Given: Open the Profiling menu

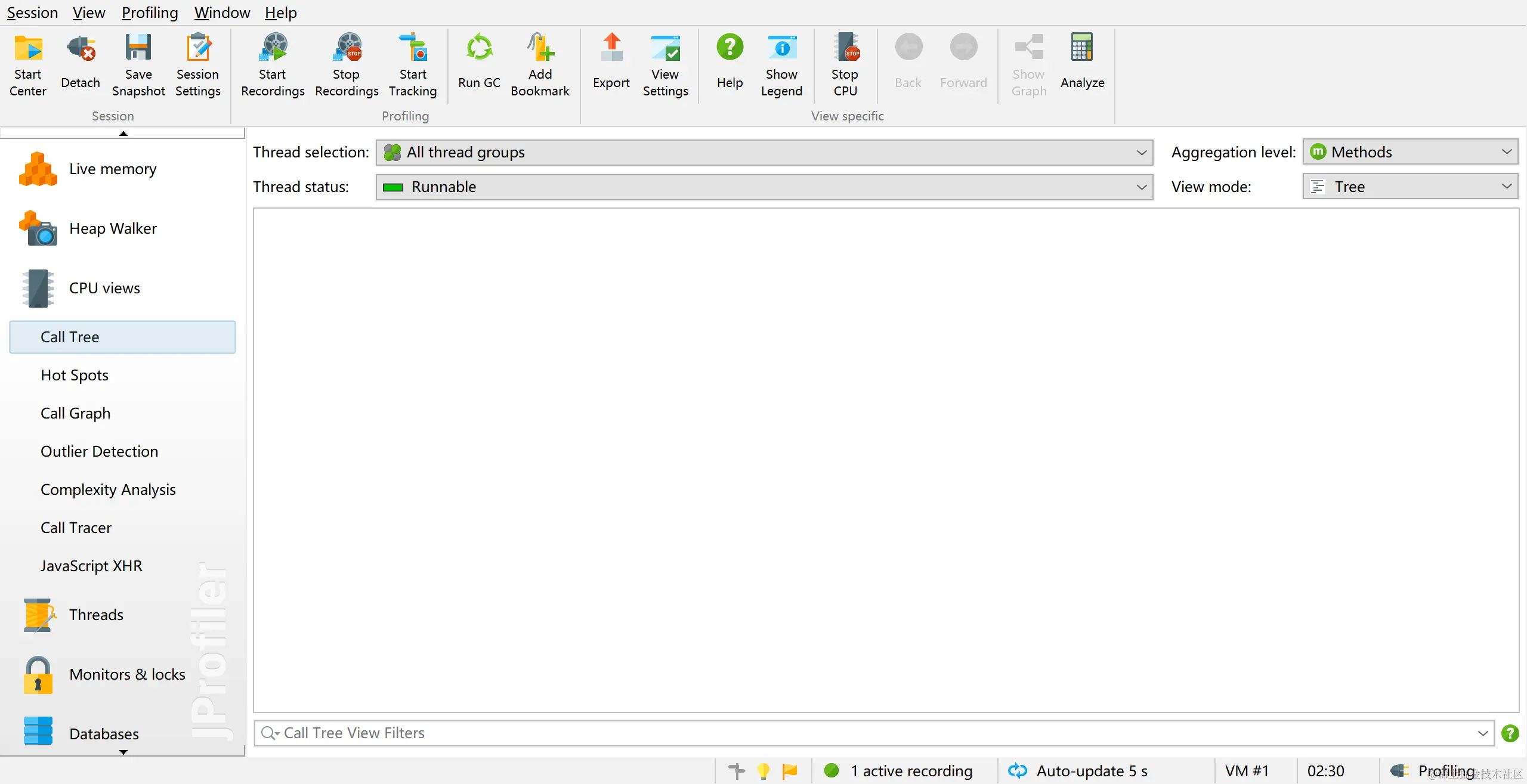Looking at the screenshot, I should pos(150,13).
